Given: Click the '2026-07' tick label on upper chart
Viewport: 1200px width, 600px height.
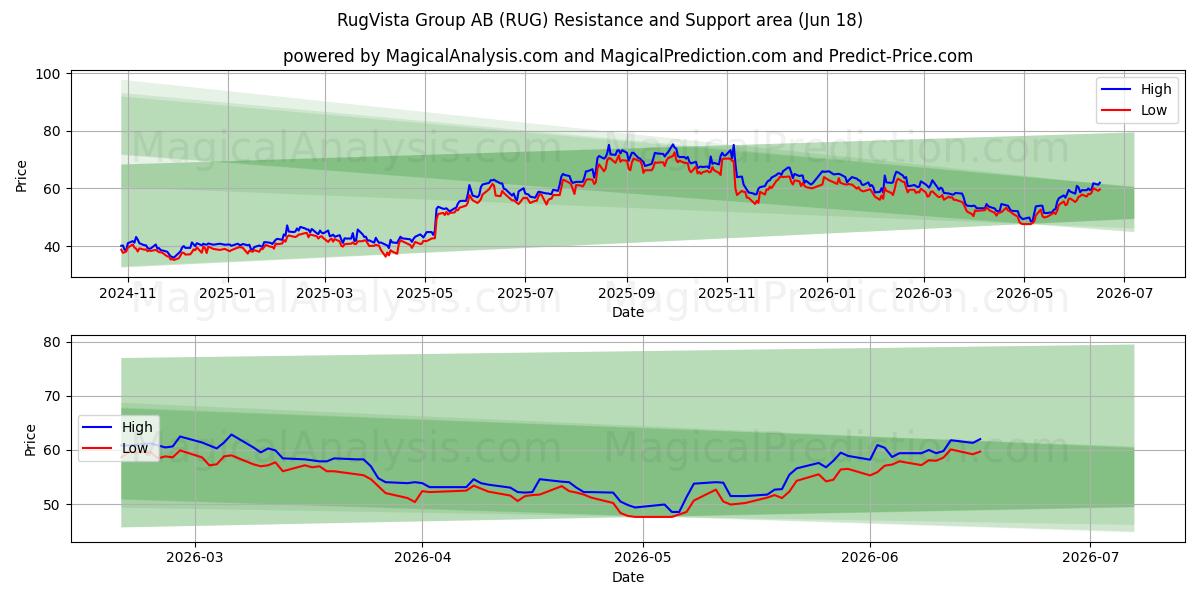Looking at the screenshot, I should (1123, 294).
